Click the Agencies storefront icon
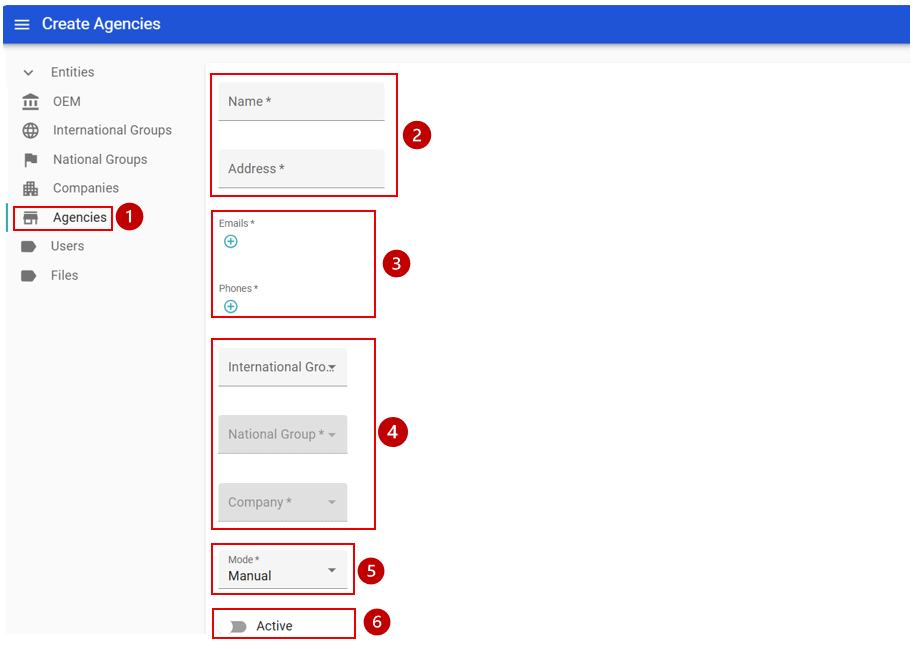 click(31, 218)
